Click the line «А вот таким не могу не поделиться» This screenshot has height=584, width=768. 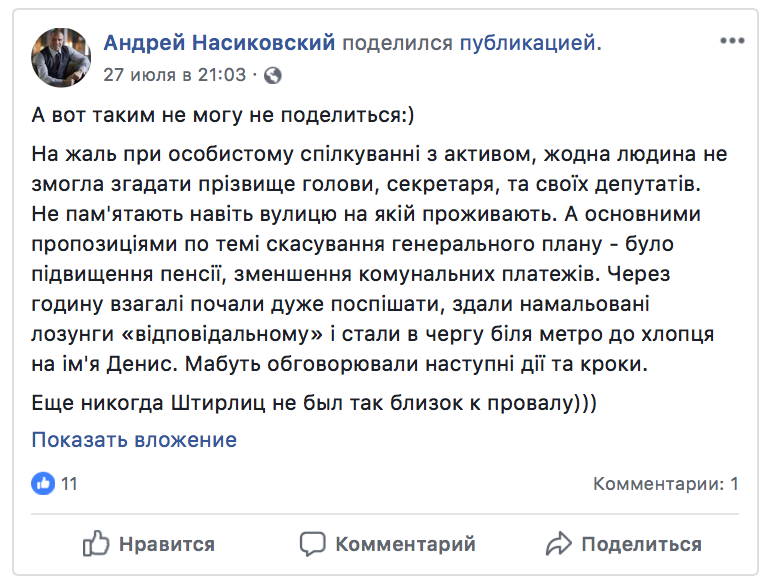click(x=222, y=114)
